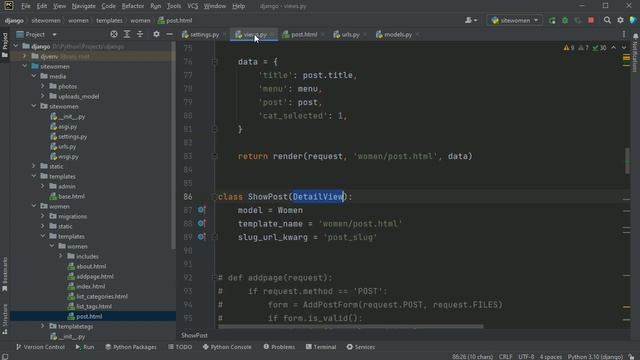Open Bookmarks tool window stripe
Screen dimensions: 640x360
pyautogui.click(x=5, y=274)
